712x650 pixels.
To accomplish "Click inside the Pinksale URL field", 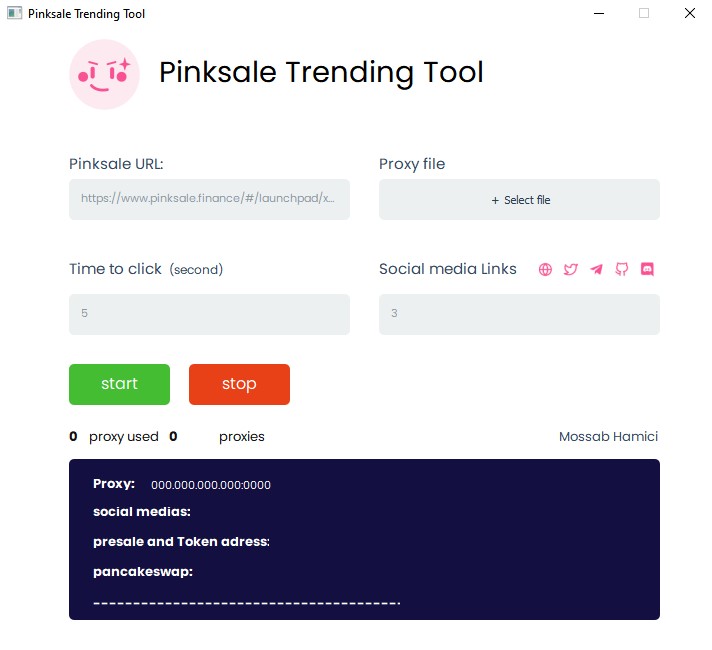I will (x=209, y=199).
